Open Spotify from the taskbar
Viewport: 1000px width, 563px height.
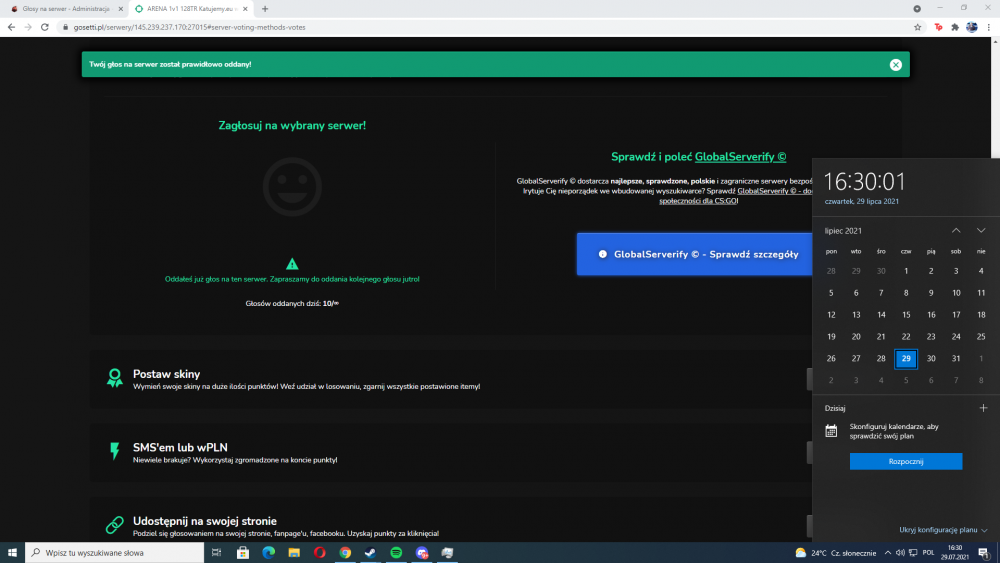click(396, 552)
